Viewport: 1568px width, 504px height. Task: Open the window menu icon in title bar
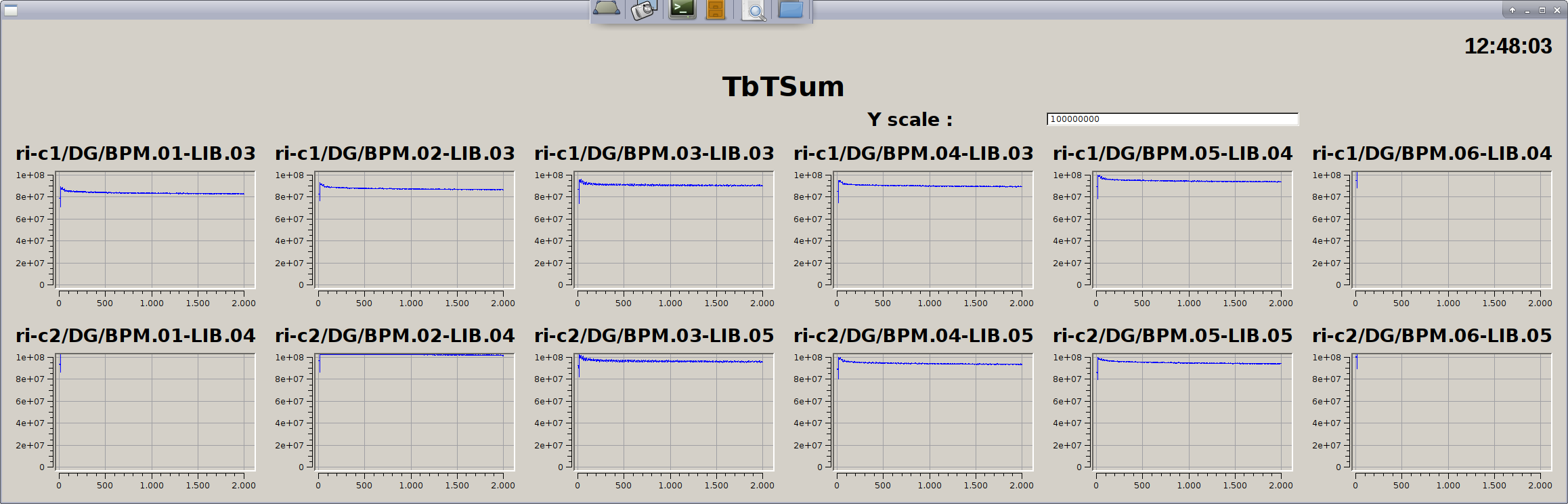(11, 10)
